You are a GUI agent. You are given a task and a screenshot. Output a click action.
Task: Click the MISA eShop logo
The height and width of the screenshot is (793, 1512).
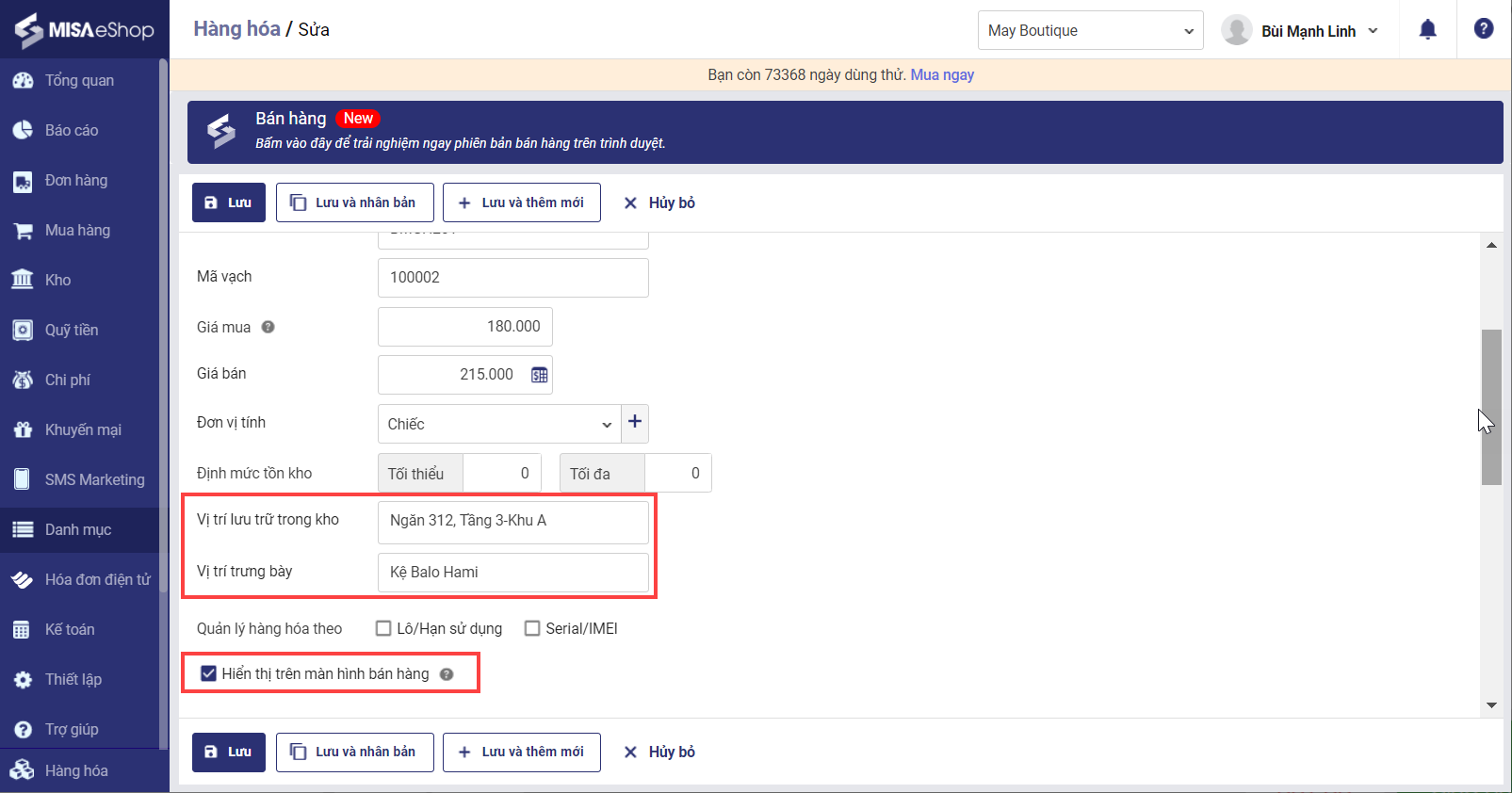(84, 30)
